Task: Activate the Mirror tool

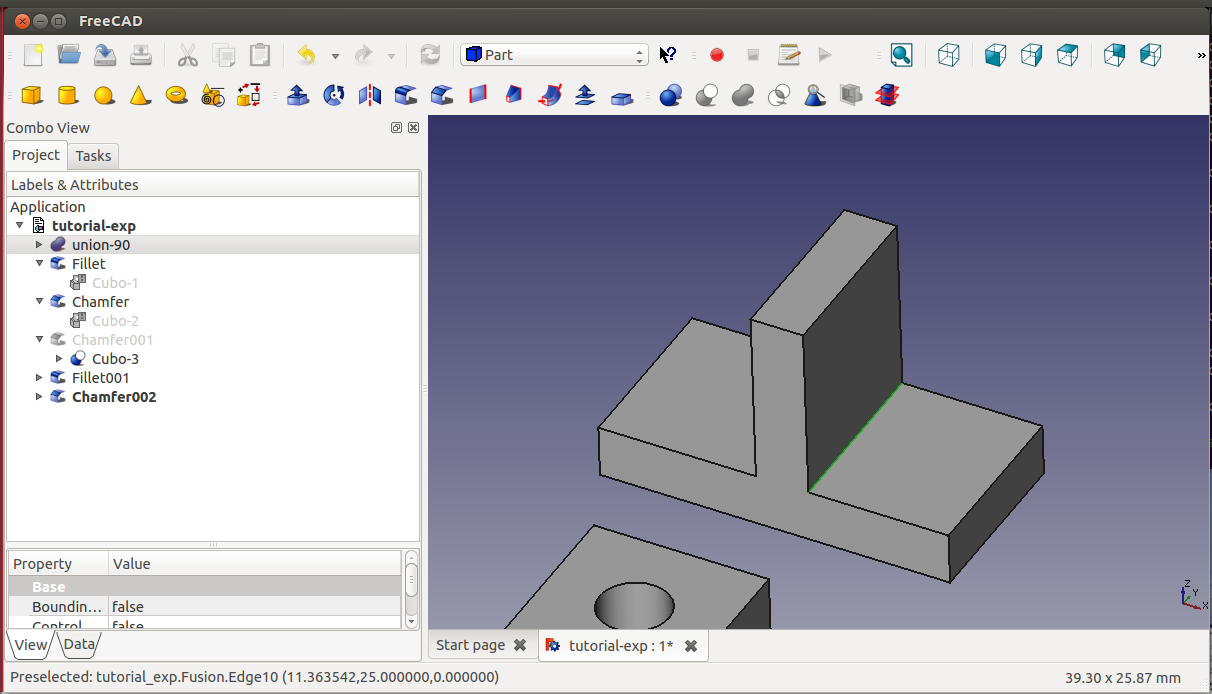Action: coord(370,95)
